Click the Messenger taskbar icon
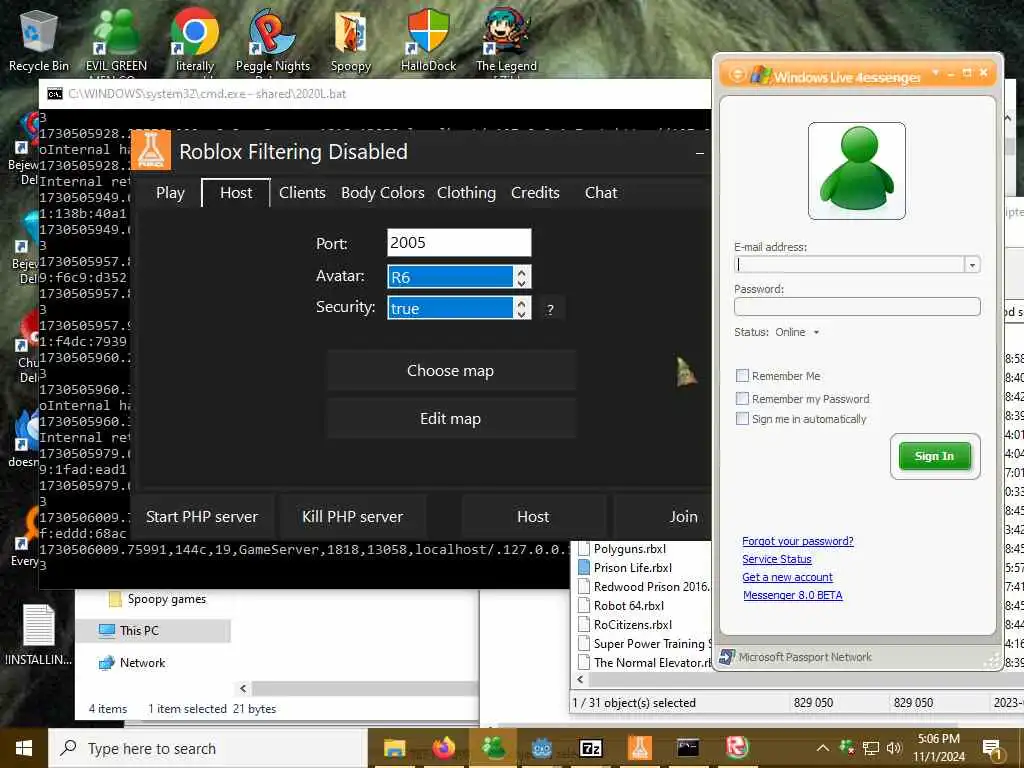Viewport: 1024px width, 768px height. pos(492,748)
